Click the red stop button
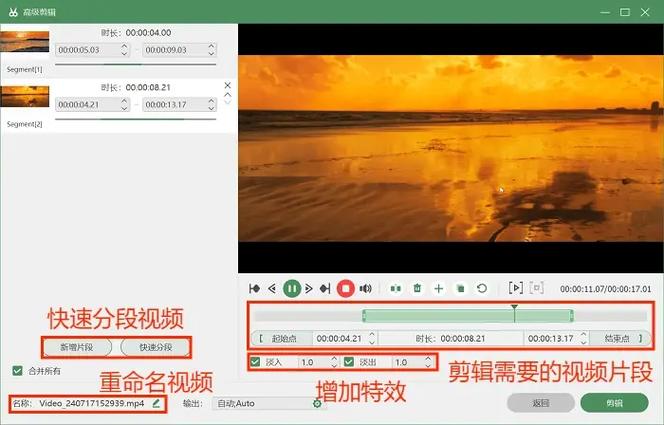 pos(345,288)
